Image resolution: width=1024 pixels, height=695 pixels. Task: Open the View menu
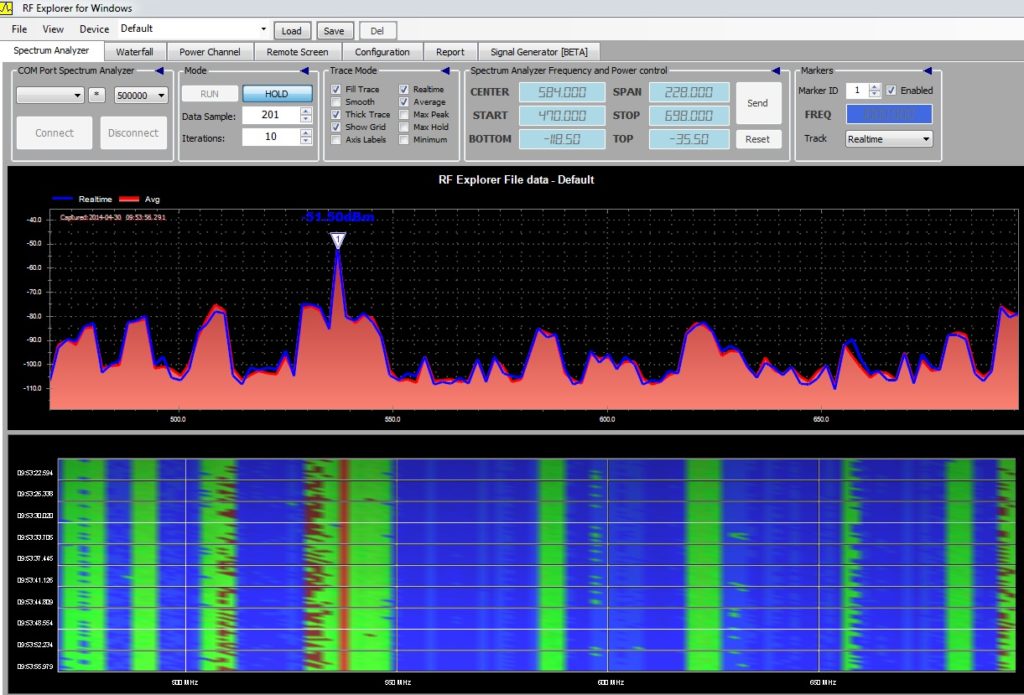click(53, 29)
